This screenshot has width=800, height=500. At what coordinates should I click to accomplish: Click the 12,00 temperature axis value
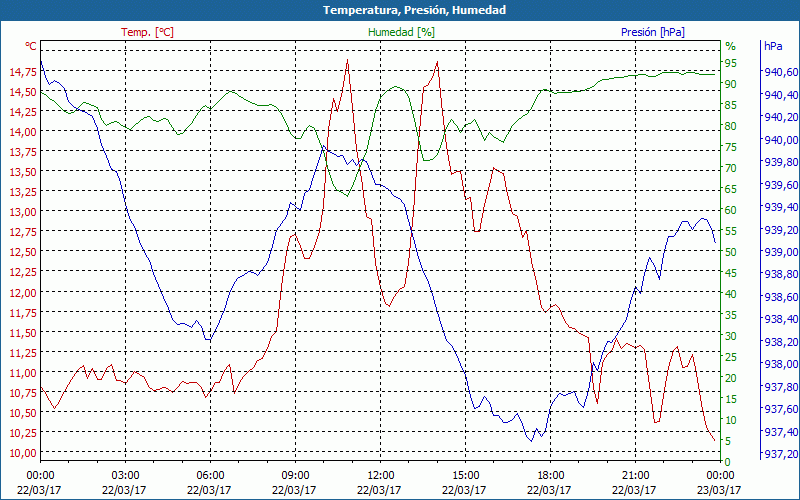23,292
